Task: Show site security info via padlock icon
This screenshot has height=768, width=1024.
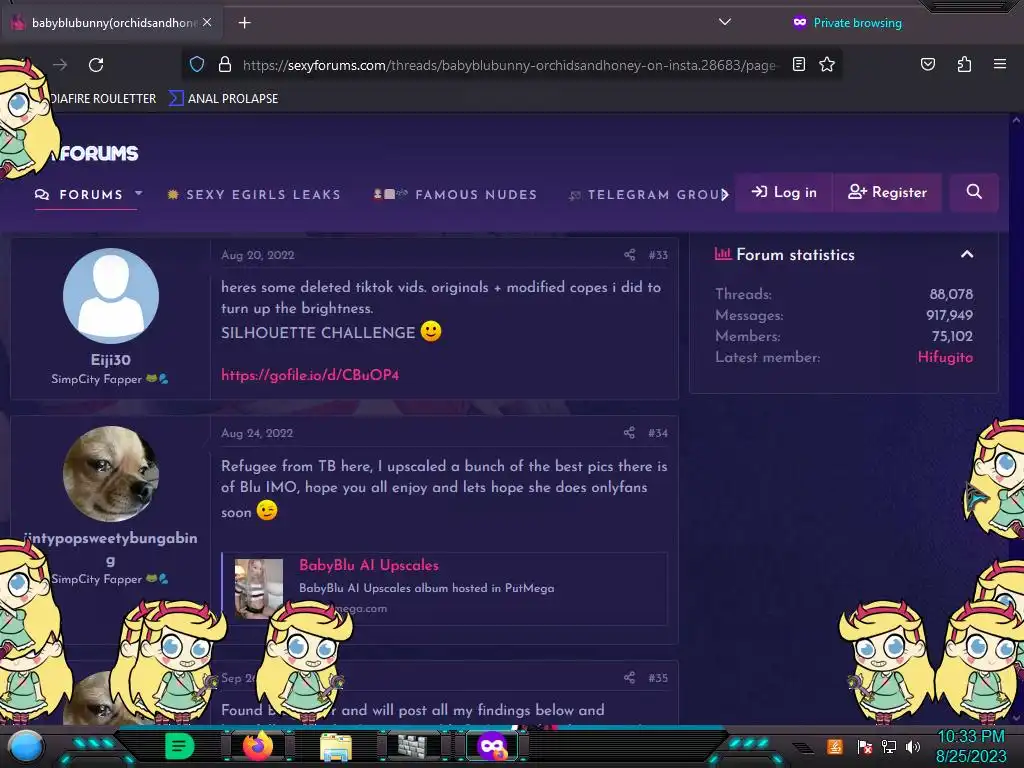Action: tap(225, 64)
